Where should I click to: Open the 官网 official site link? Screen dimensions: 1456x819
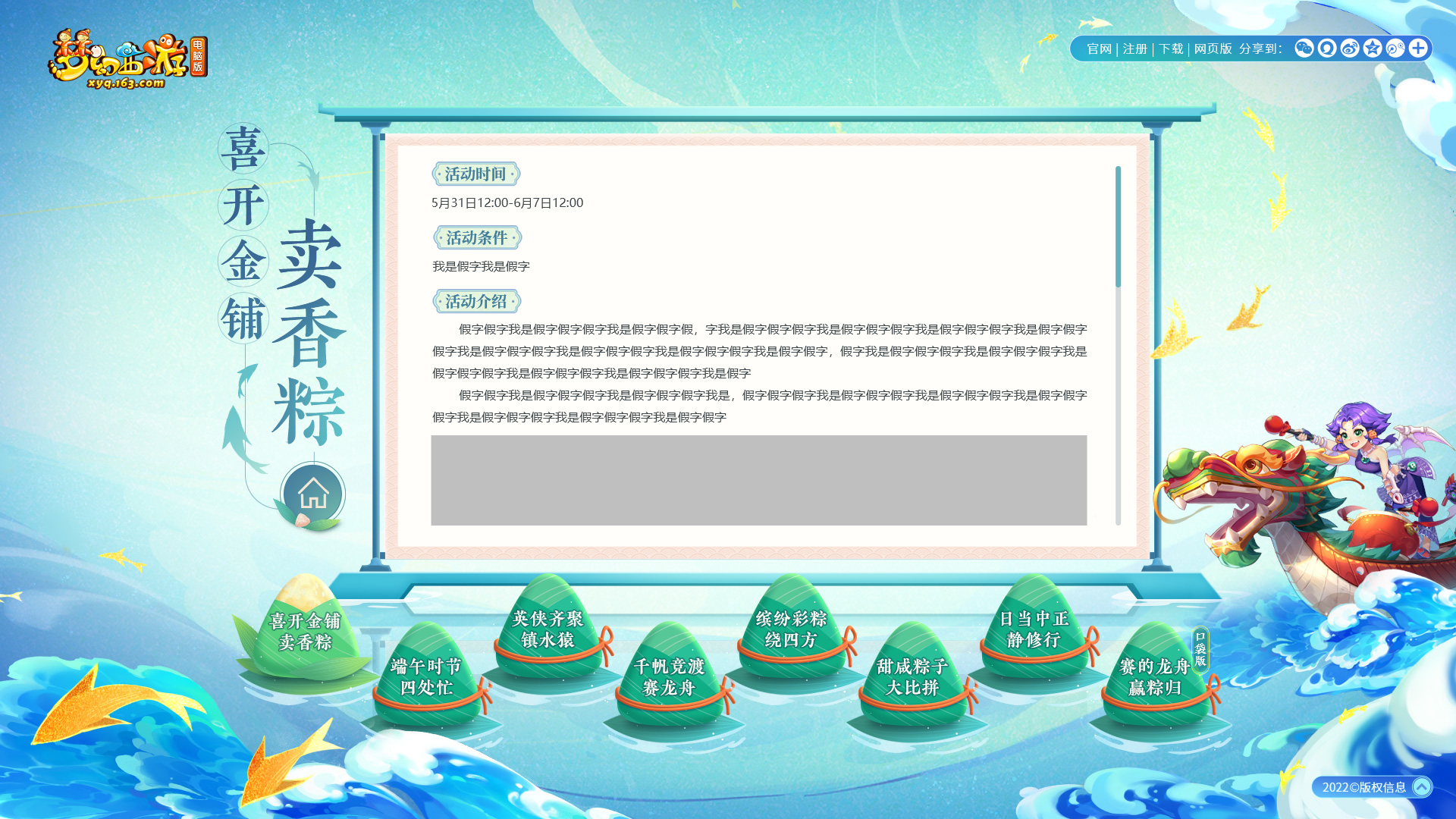pyautogui.click(x=1099, y=49)
